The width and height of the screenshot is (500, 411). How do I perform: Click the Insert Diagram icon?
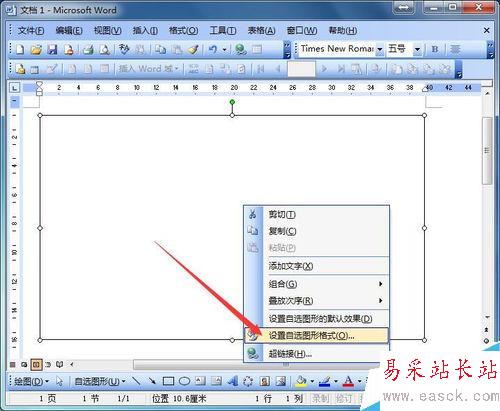click(x=248, y=381)
